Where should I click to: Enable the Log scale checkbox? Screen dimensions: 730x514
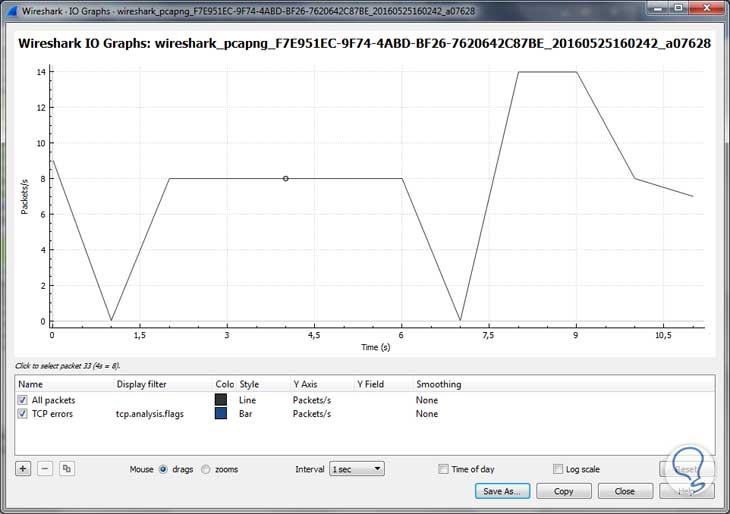558,469
